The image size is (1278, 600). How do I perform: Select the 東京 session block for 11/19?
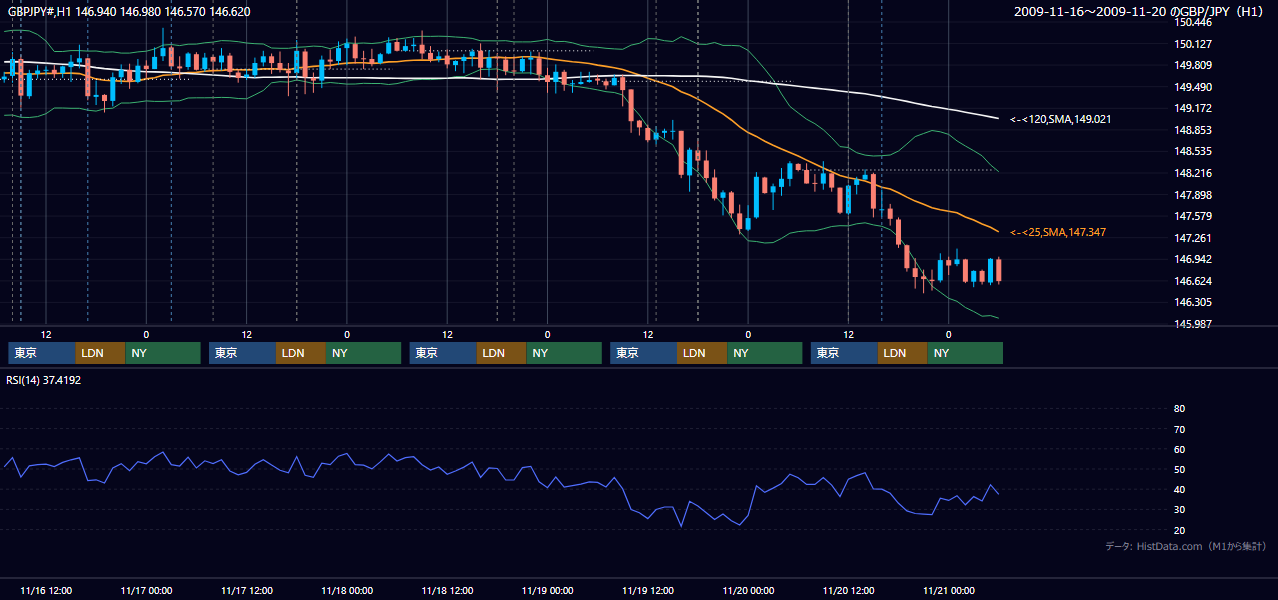643,353
